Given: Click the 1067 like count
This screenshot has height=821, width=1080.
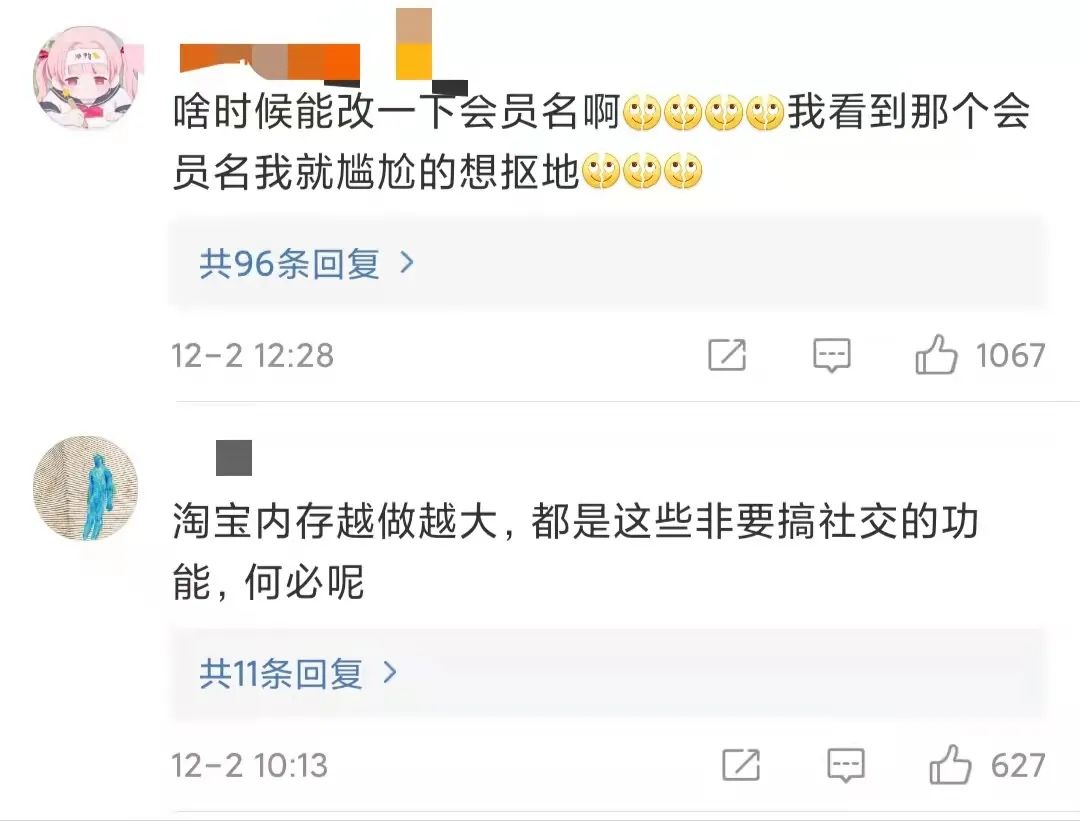Looking at the screenshot, I should (1010, 355).
